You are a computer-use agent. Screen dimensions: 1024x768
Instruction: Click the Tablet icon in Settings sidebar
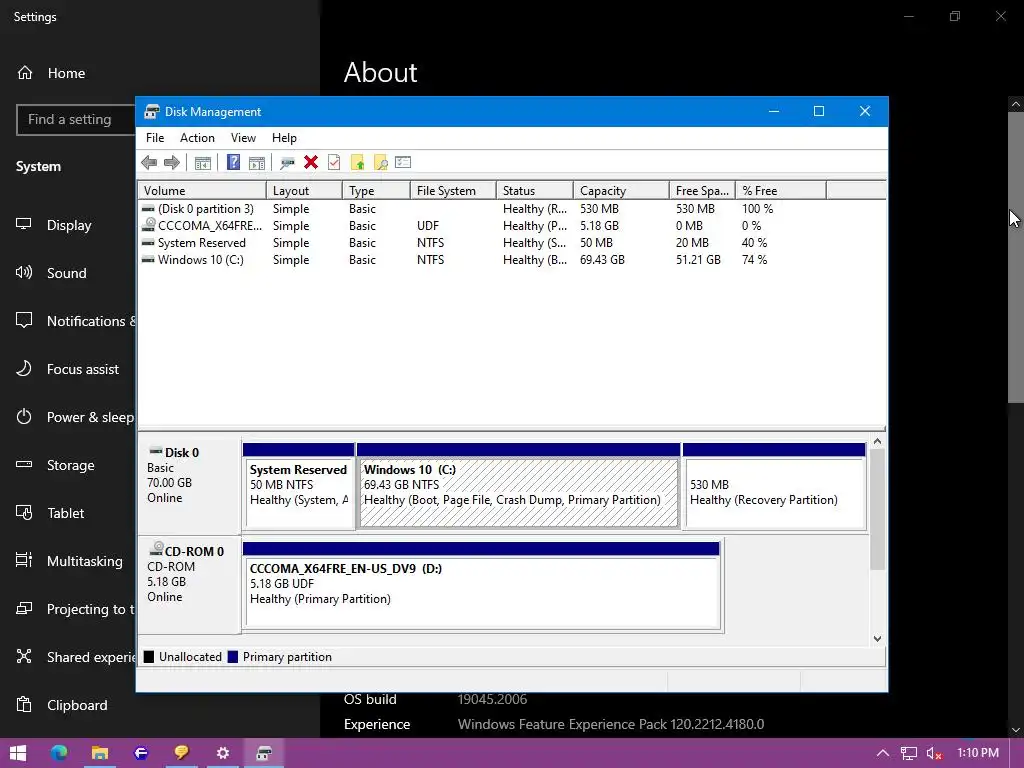(x=24, y=513)
